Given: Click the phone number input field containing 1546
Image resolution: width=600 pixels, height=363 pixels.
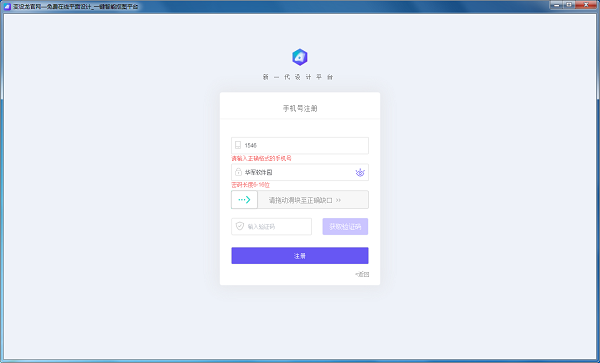Looking at the screenshot, I should (x=300, y=146).
